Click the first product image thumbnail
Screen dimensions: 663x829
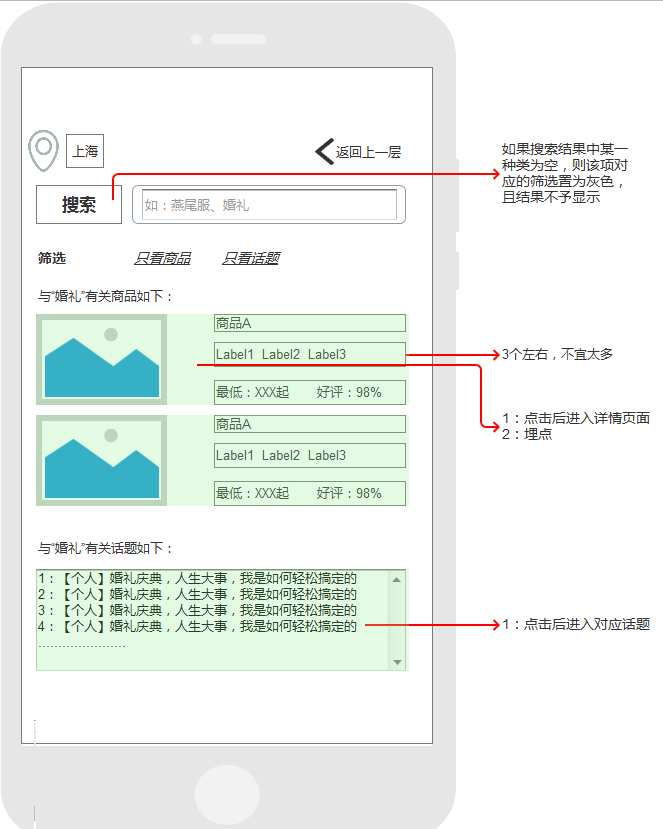[101, 359]
